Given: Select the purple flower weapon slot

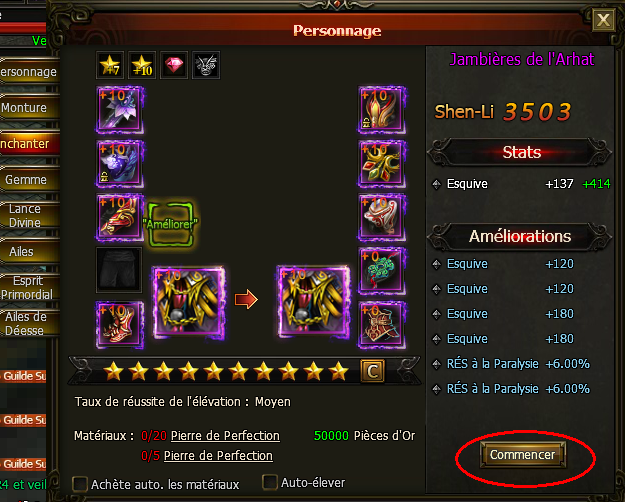Looking at the screenshot, I should click(119, 110).
